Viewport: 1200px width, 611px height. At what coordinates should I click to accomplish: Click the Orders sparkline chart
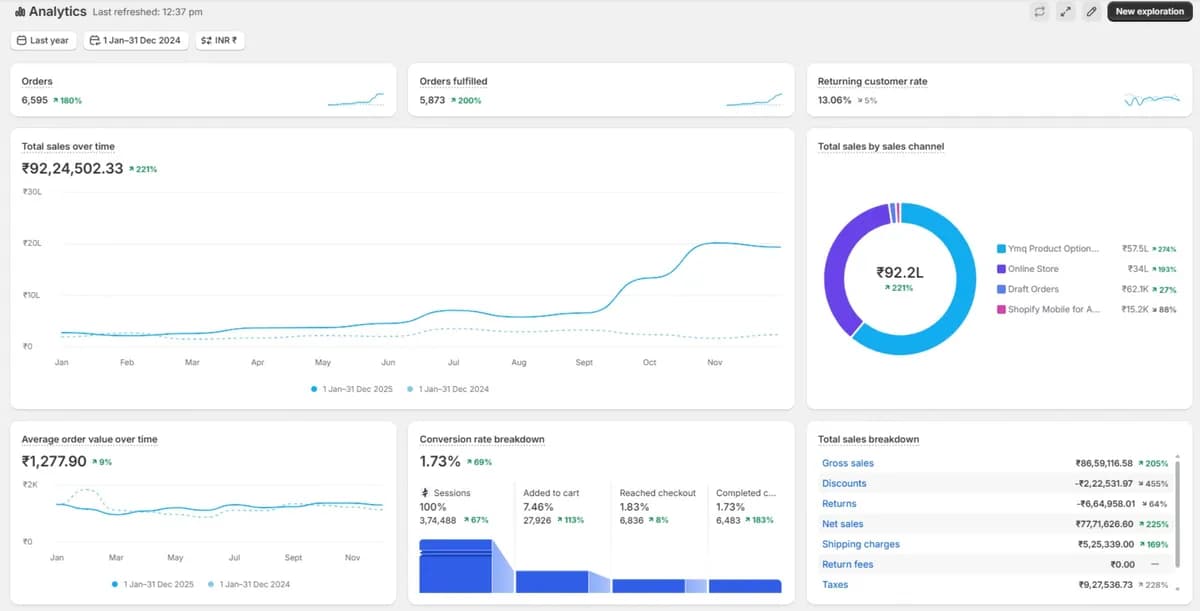(x=355, y=99)
